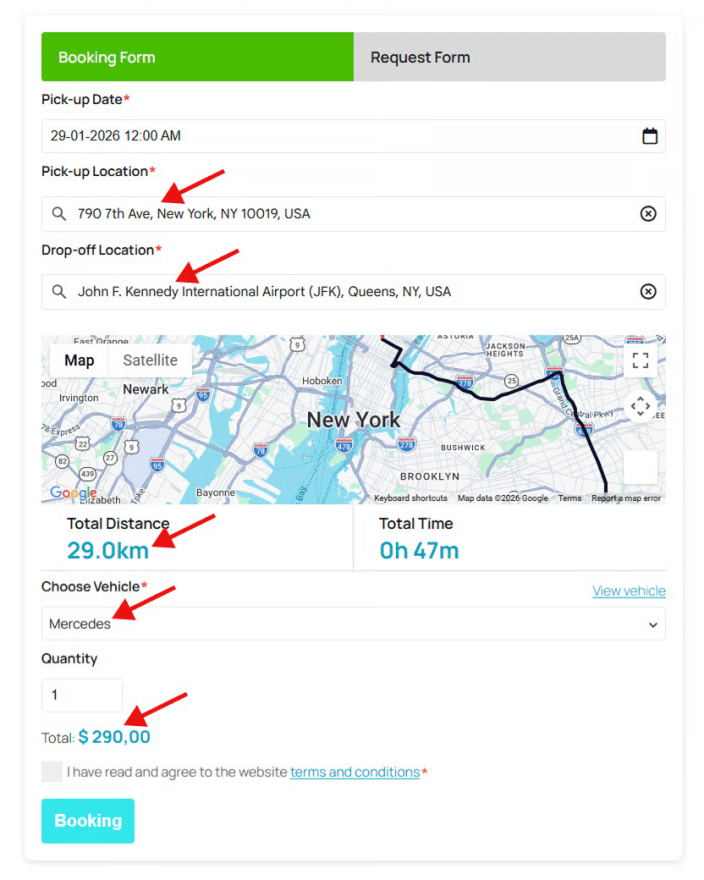Screen dimensions: 704x880
Task: Open Keyboard shortcuts on the map
Action: click(410, 498)
